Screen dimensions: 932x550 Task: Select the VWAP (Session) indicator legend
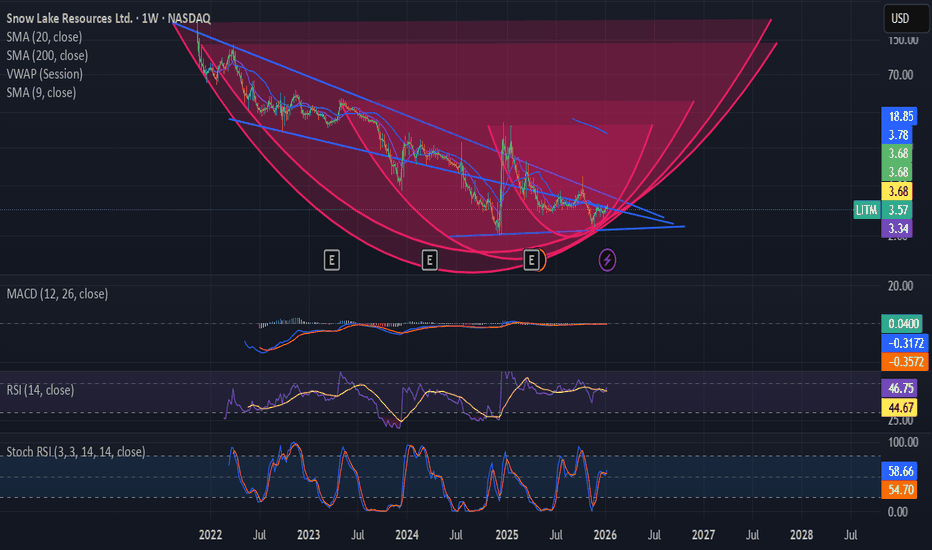click(45, 74)
